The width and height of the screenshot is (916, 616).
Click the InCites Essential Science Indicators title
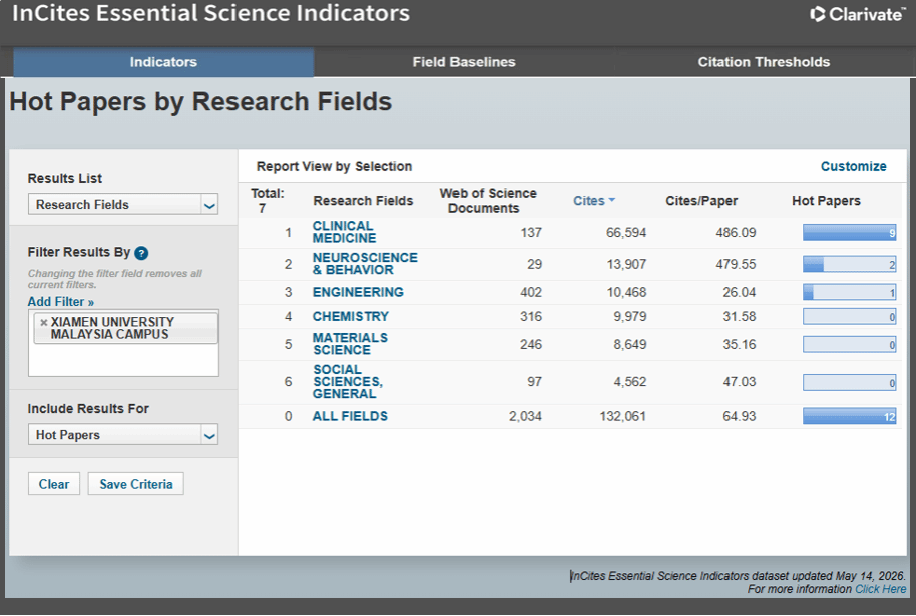click(x=211, y=13)
